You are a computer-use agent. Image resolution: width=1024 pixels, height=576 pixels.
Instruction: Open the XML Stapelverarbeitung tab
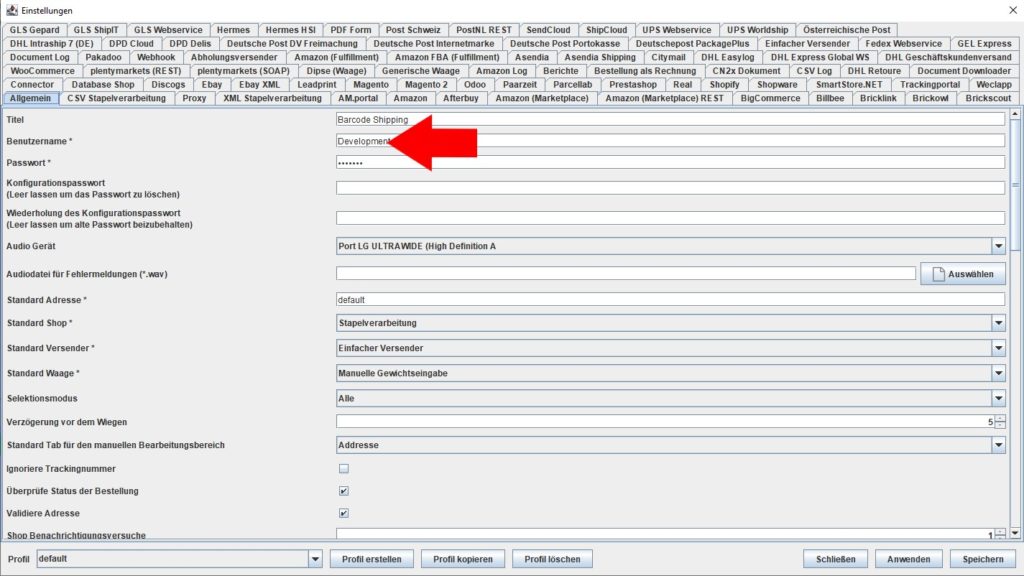272,98
